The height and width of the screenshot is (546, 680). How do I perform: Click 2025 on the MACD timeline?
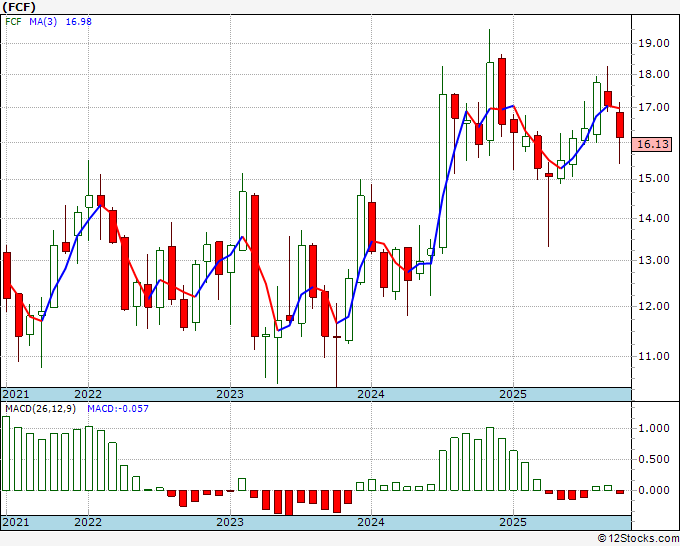pos(513,522)
